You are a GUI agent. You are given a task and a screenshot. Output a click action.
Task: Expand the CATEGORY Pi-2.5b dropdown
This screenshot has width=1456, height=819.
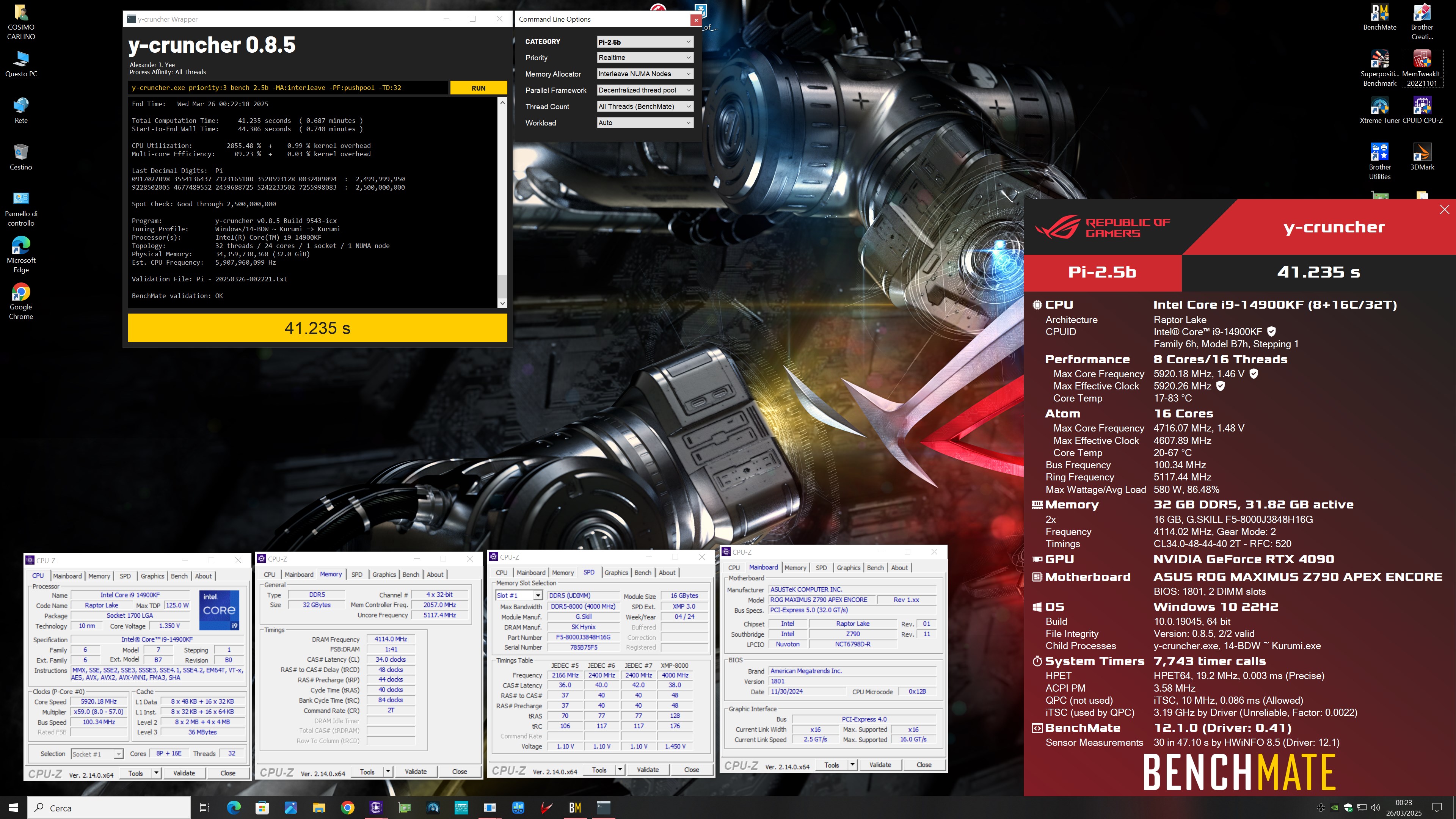tap(645, 42)
